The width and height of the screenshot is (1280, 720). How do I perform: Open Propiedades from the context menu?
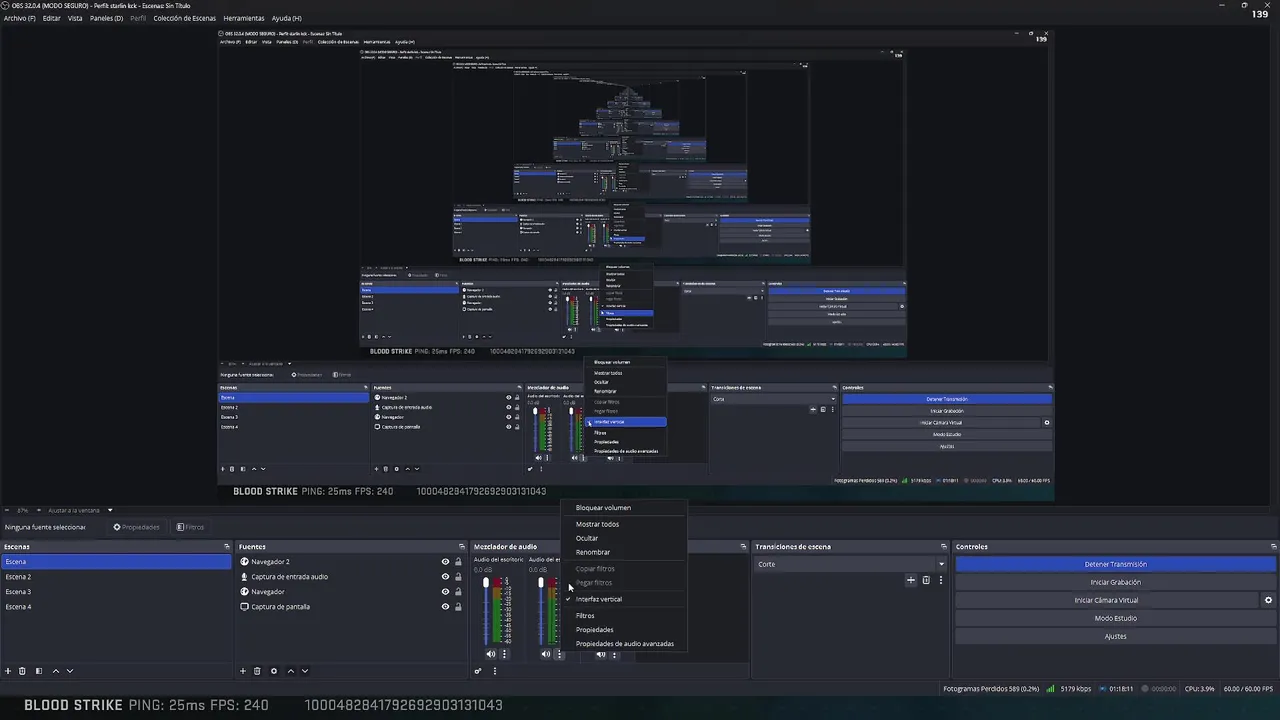point(625,630)
